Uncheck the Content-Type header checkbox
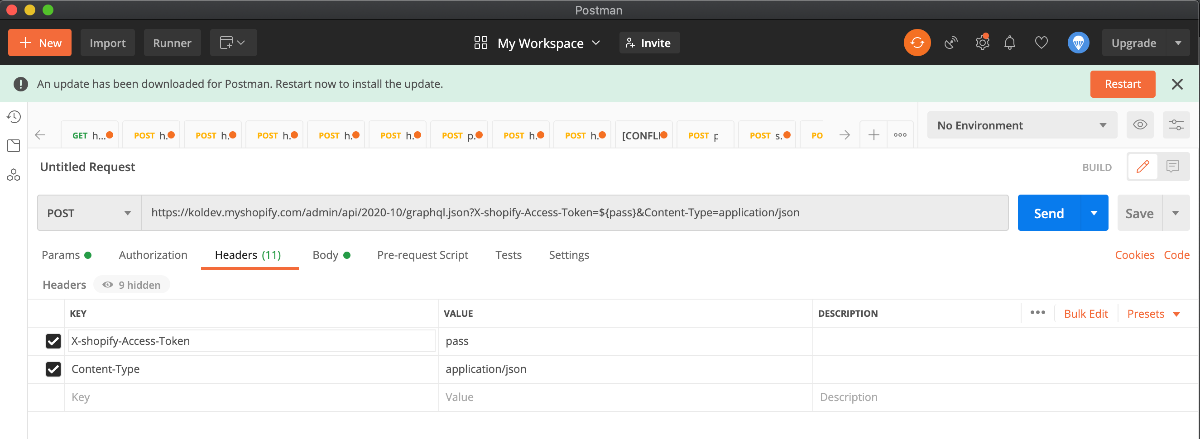Screen dimensions: 1200x439 [x=54, y=369]
